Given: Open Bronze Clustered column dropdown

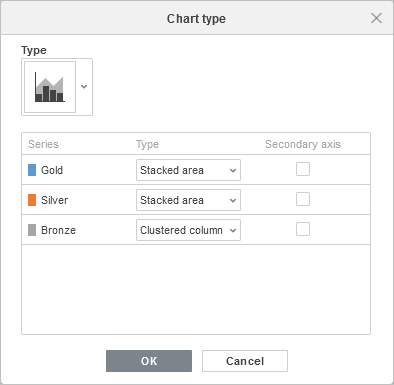Looking at the screenshot, I should [188, 230].
